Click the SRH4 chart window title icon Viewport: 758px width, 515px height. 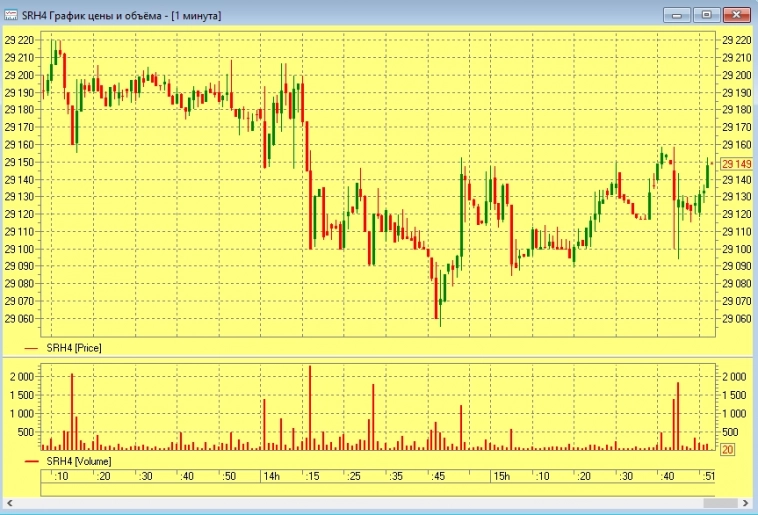11,15
